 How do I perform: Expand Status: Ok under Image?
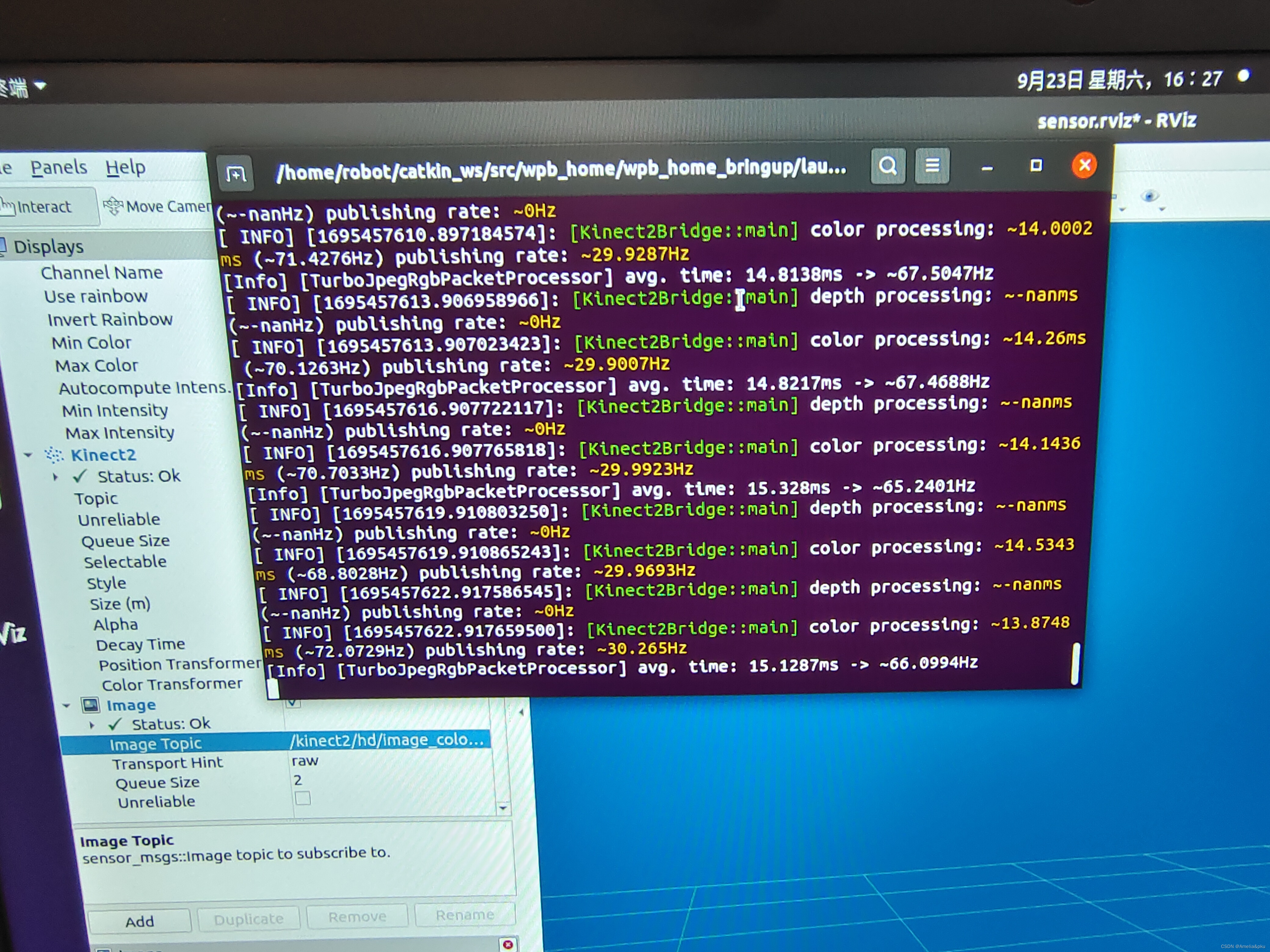tap(92, 725)
